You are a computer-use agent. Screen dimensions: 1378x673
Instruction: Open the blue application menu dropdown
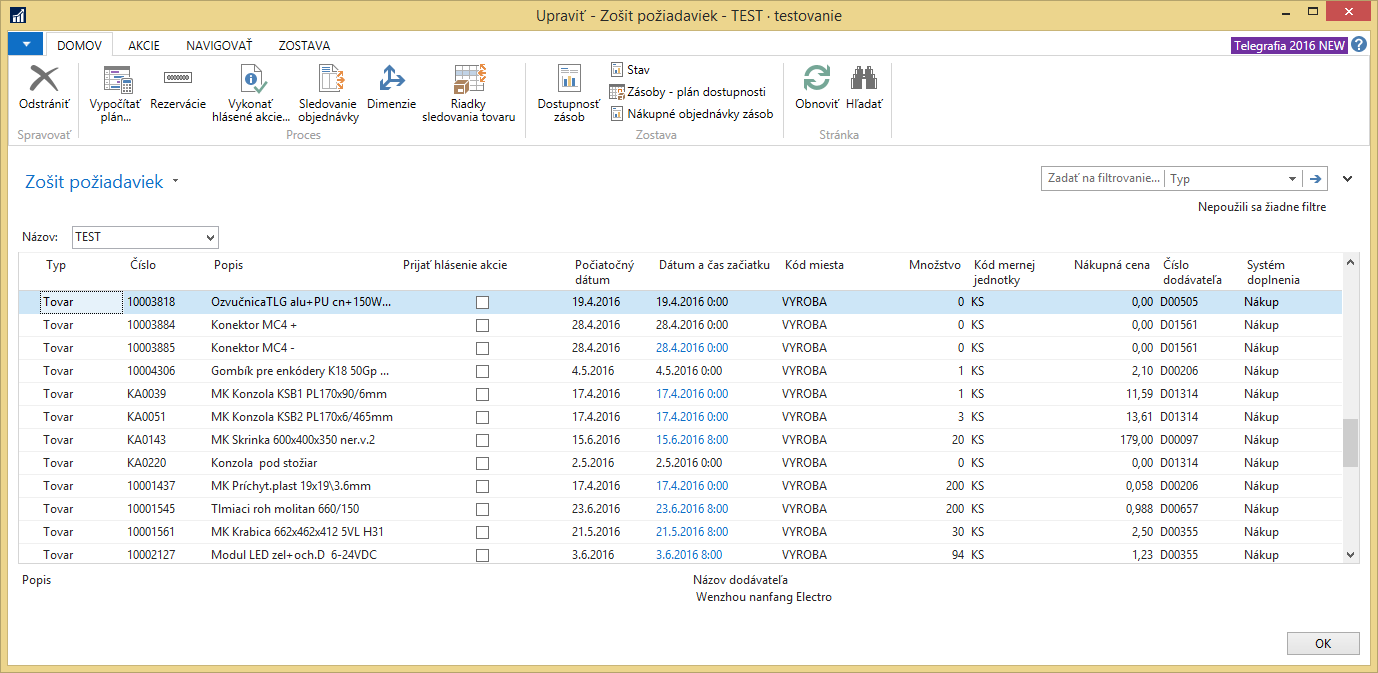click(25, 44)
